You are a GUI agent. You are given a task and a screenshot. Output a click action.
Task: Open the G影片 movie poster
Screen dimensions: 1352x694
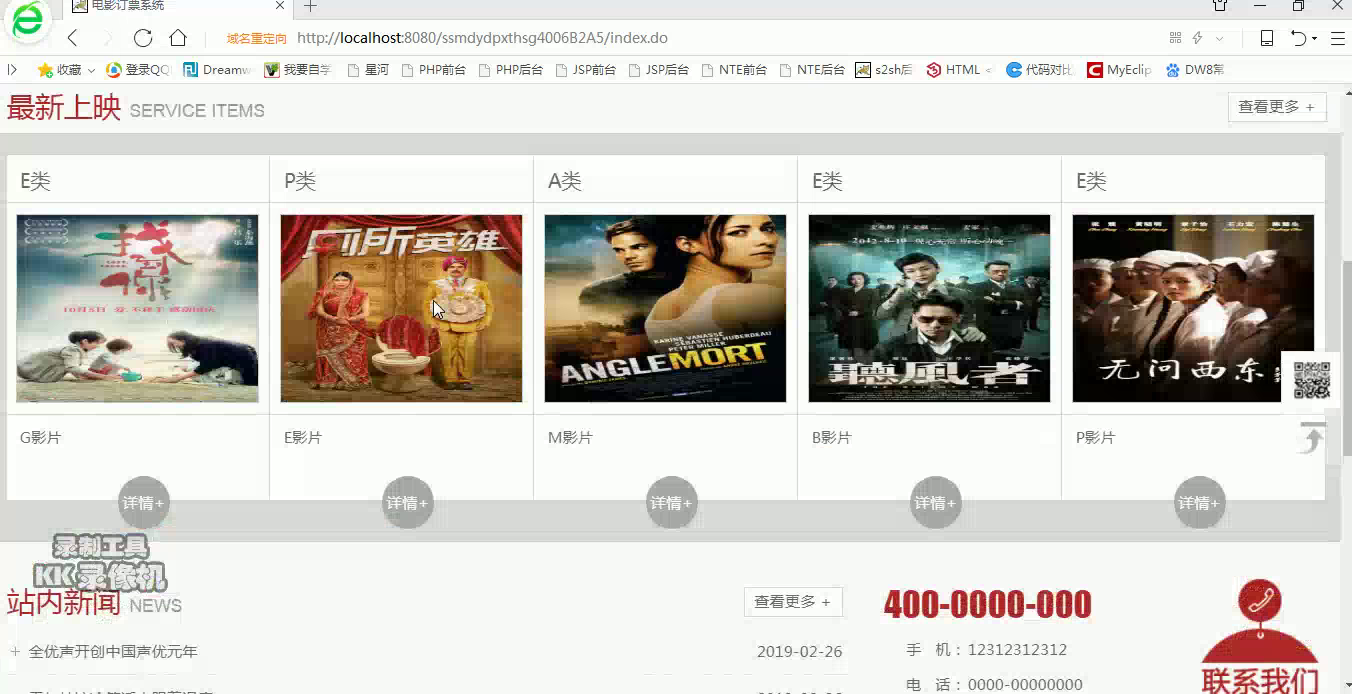(x=137, y=308)
